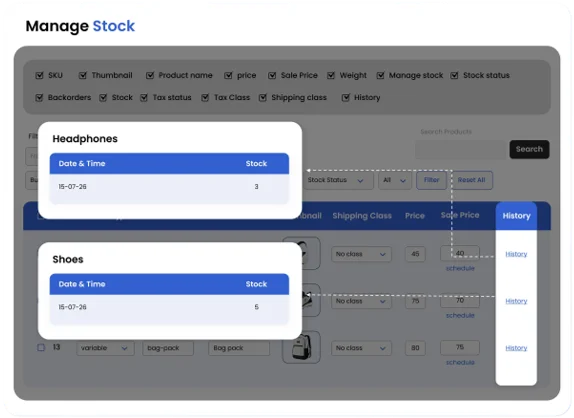This screenshot has width=574, height=418.
Task: Click the Reset All button
Action: pyautogui.click(x=472, y=180)
